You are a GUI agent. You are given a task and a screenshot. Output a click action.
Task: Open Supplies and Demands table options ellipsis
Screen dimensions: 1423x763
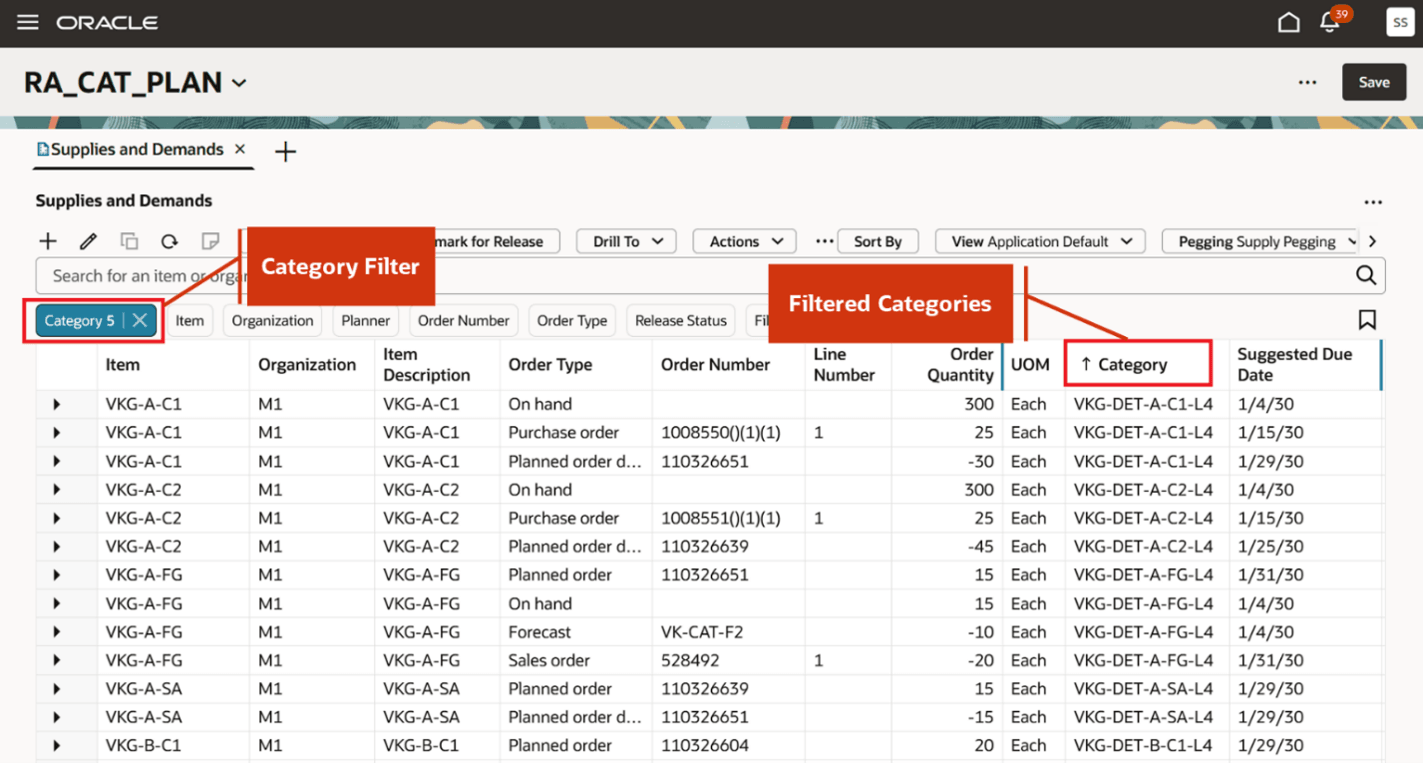point(1373,201)
